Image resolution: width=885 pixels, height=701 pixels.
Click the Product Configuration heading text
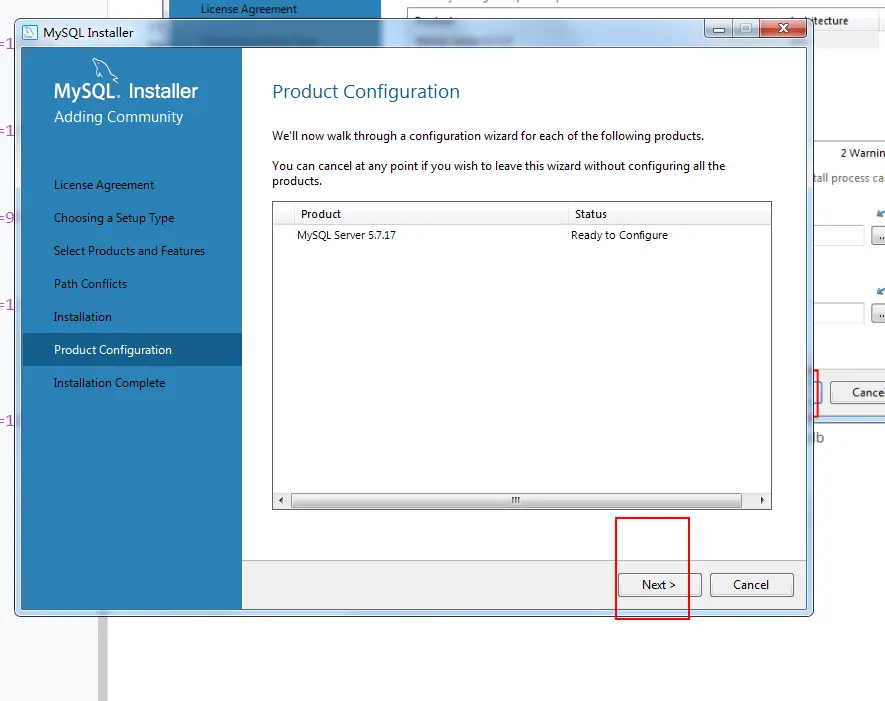click(x=366, y=91)
